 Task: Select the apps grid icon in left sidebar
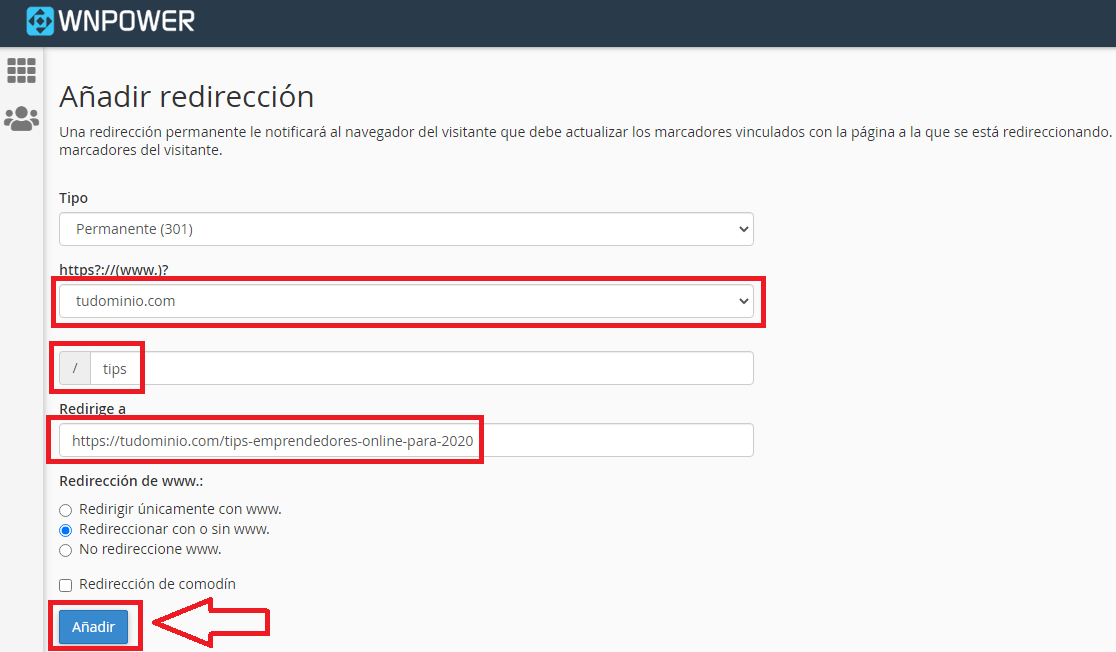tap(21, 70)
